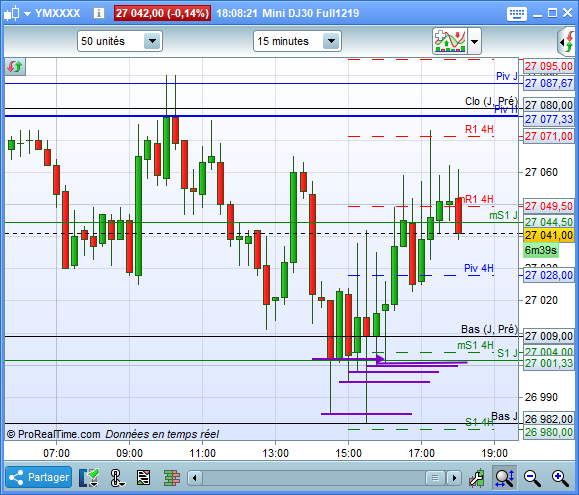Image resolution: width=579 pixels, height=495 pixels.
Task: Click the 27 087,67 Piv J price label
Action: point(549,83)
